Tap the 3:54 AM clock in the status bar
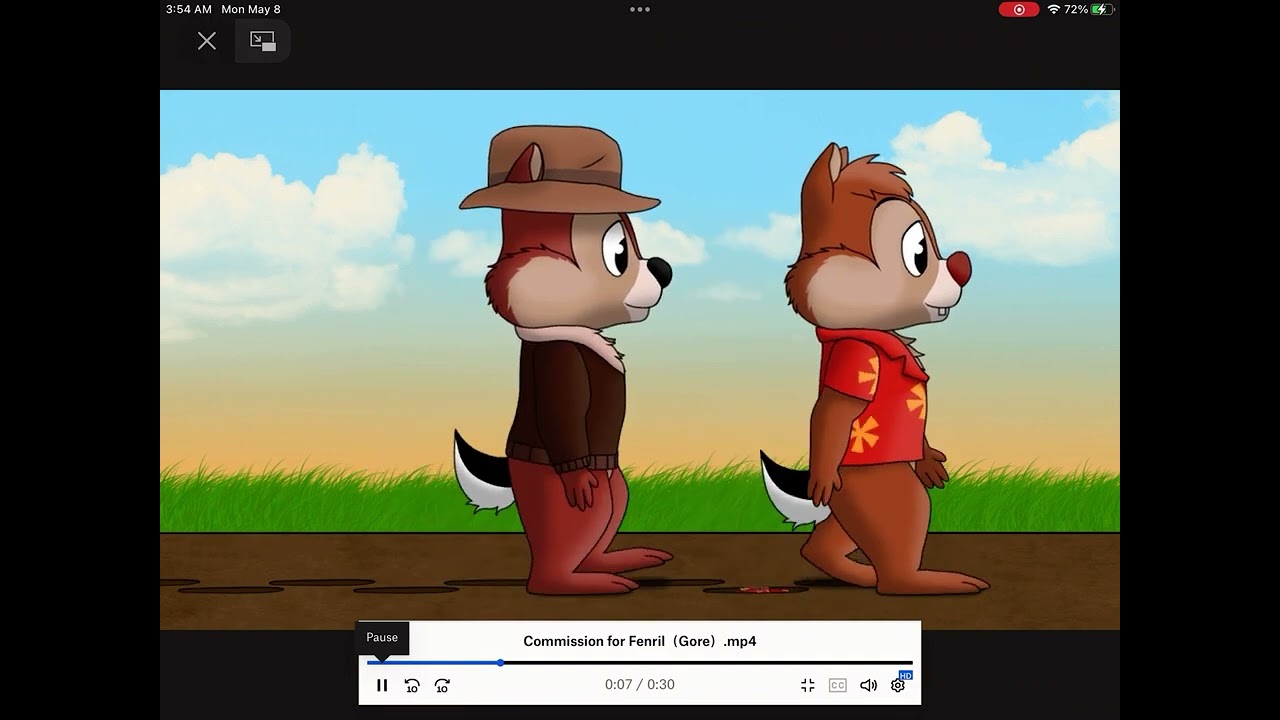 pyautogui.click(x=189, y=9)
